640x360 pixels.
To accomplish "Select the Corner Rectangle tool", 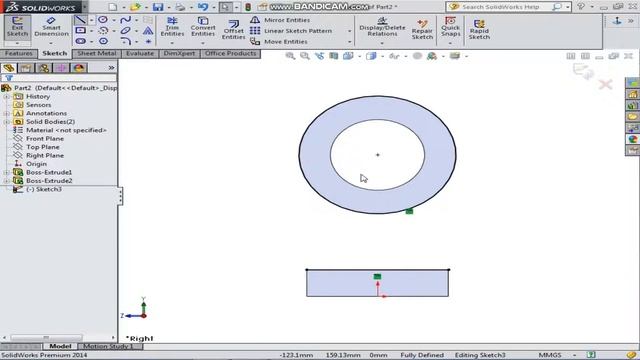I will point(81,31).
